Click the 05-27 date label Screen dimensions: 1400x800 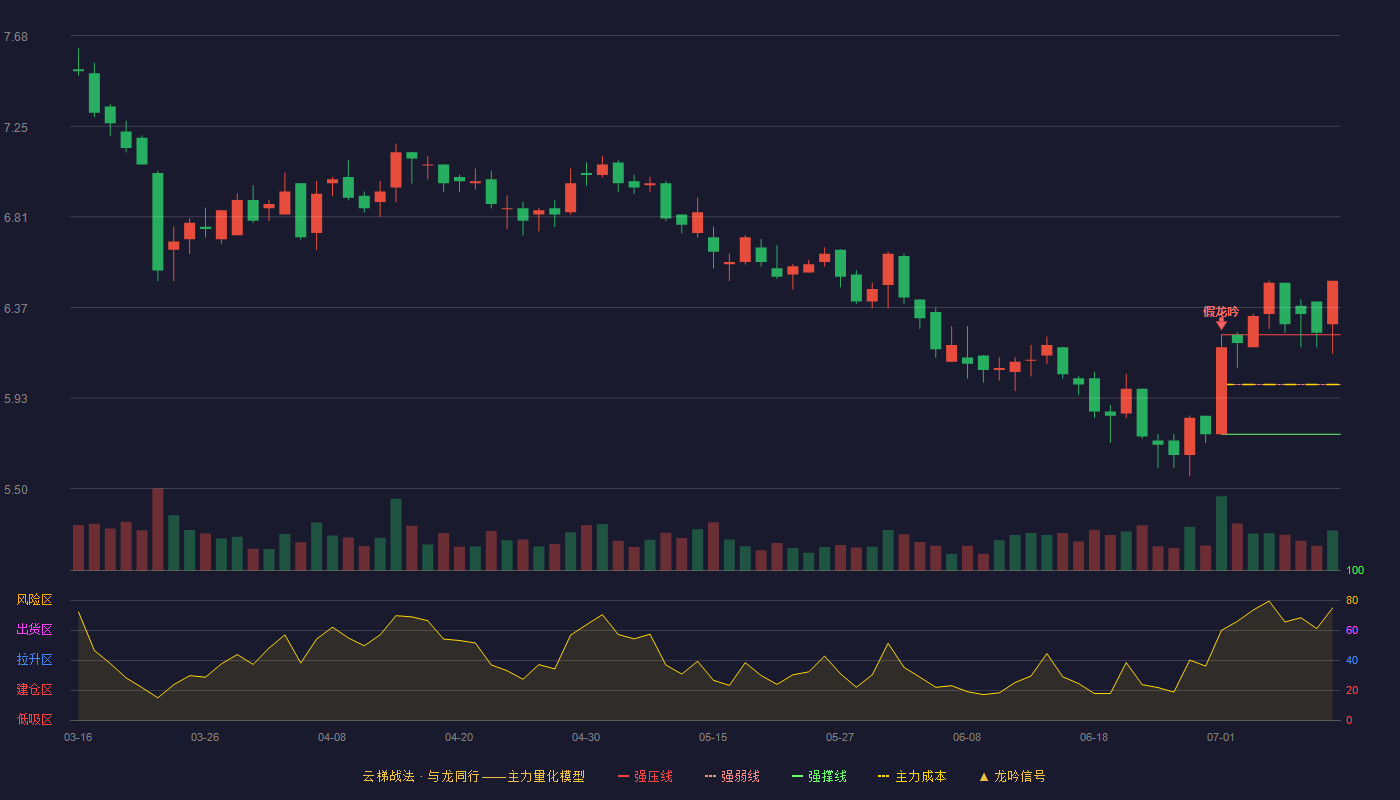[x=840, y=737]
